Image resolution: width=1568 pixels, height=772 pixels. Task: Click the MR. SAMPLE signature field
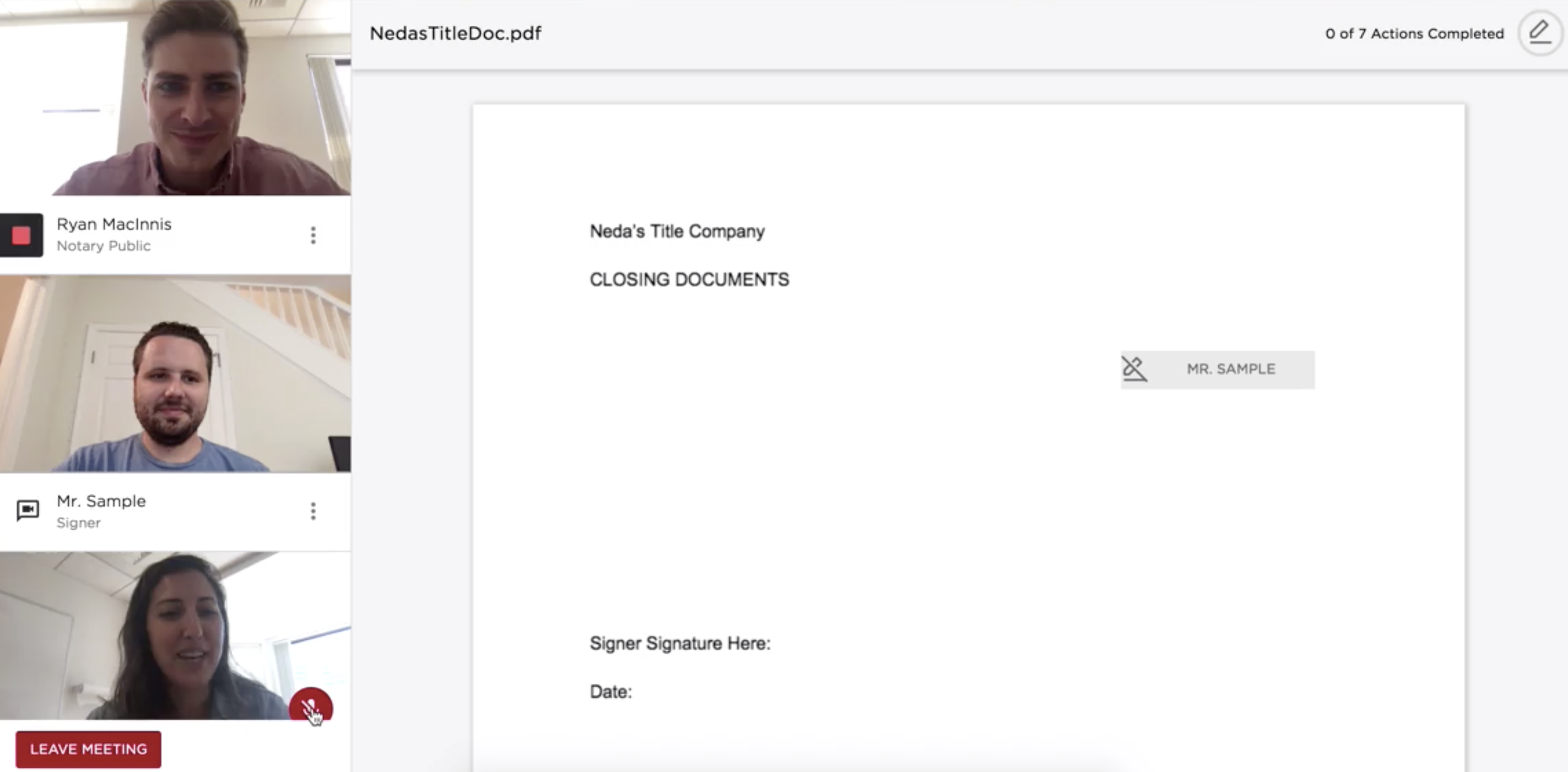(1218, 369)
